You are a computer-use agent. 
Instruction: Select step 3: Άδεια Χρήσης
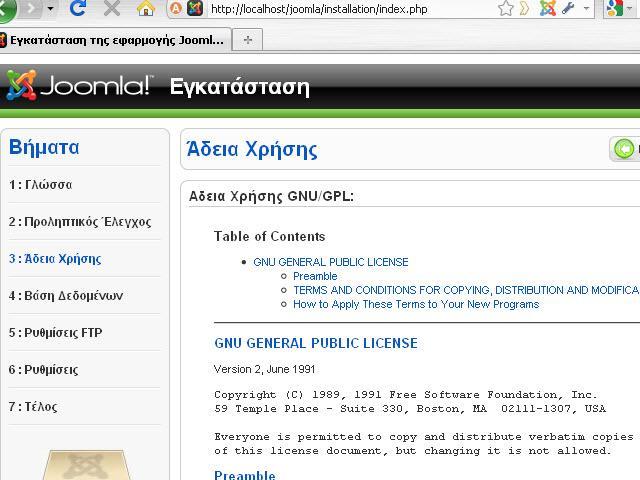(x=55, y=259)
